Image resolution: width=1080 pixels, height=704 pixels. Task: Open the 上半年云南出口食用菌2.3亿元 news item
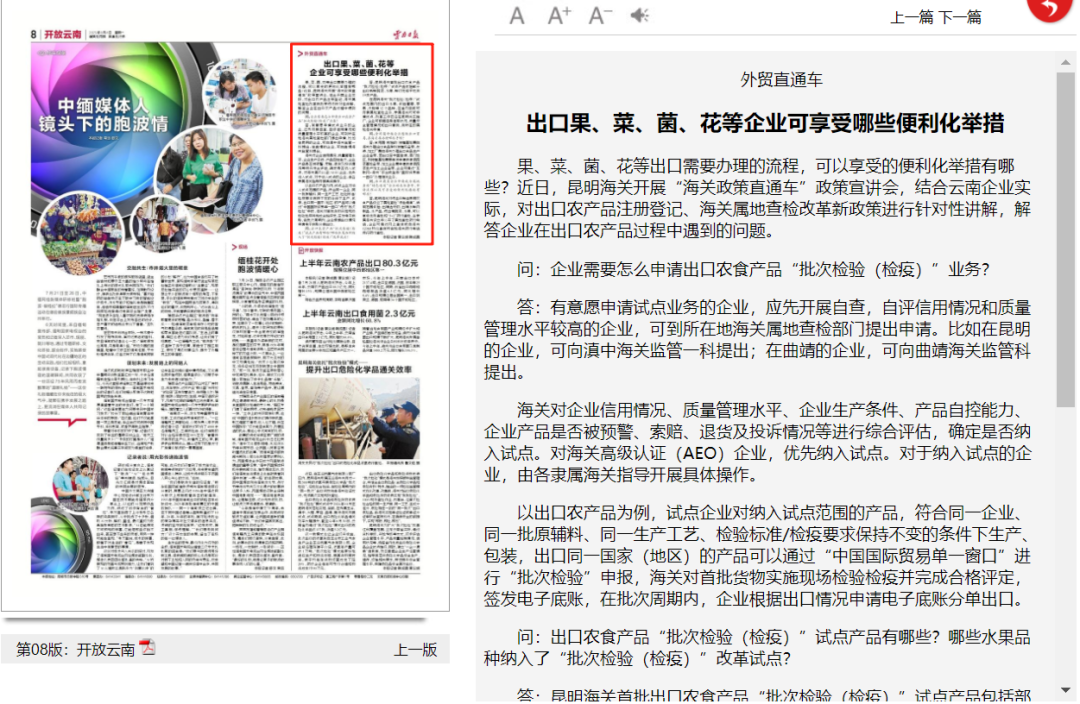coord(359,313)
